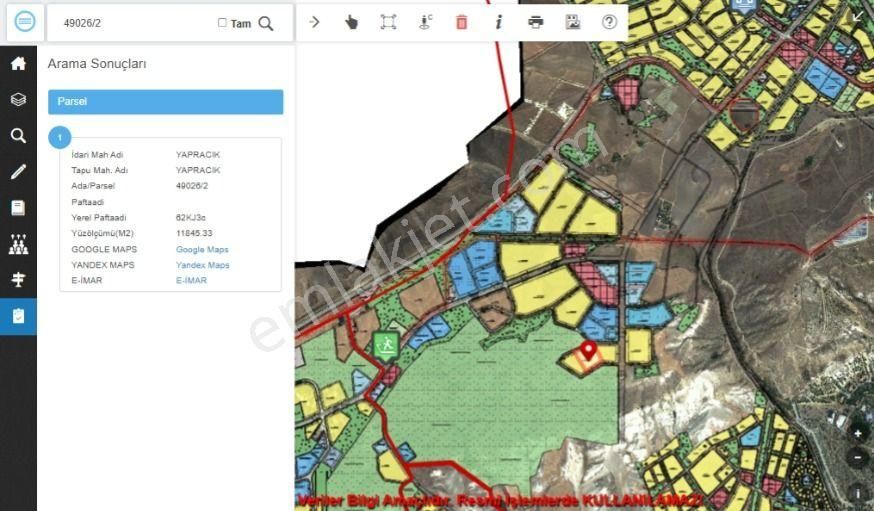
Task: Open the info tool icon
Action: 499,22
